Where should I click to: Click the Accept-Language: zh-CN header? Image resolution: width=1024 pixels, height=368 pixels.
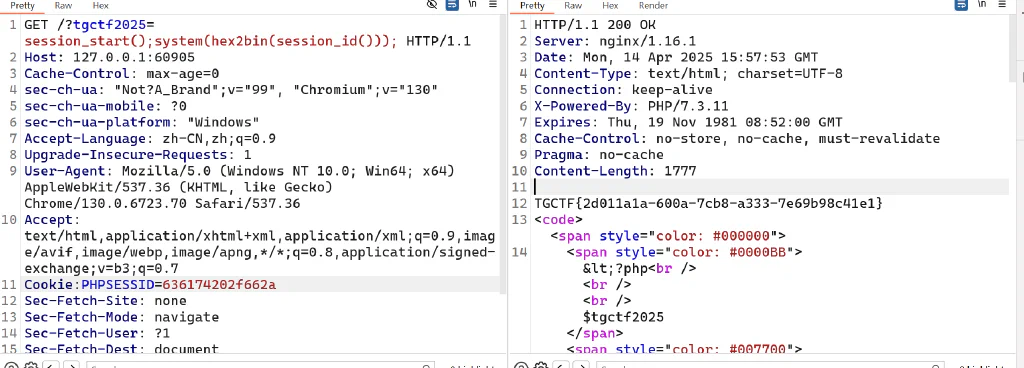pos(150,138)
